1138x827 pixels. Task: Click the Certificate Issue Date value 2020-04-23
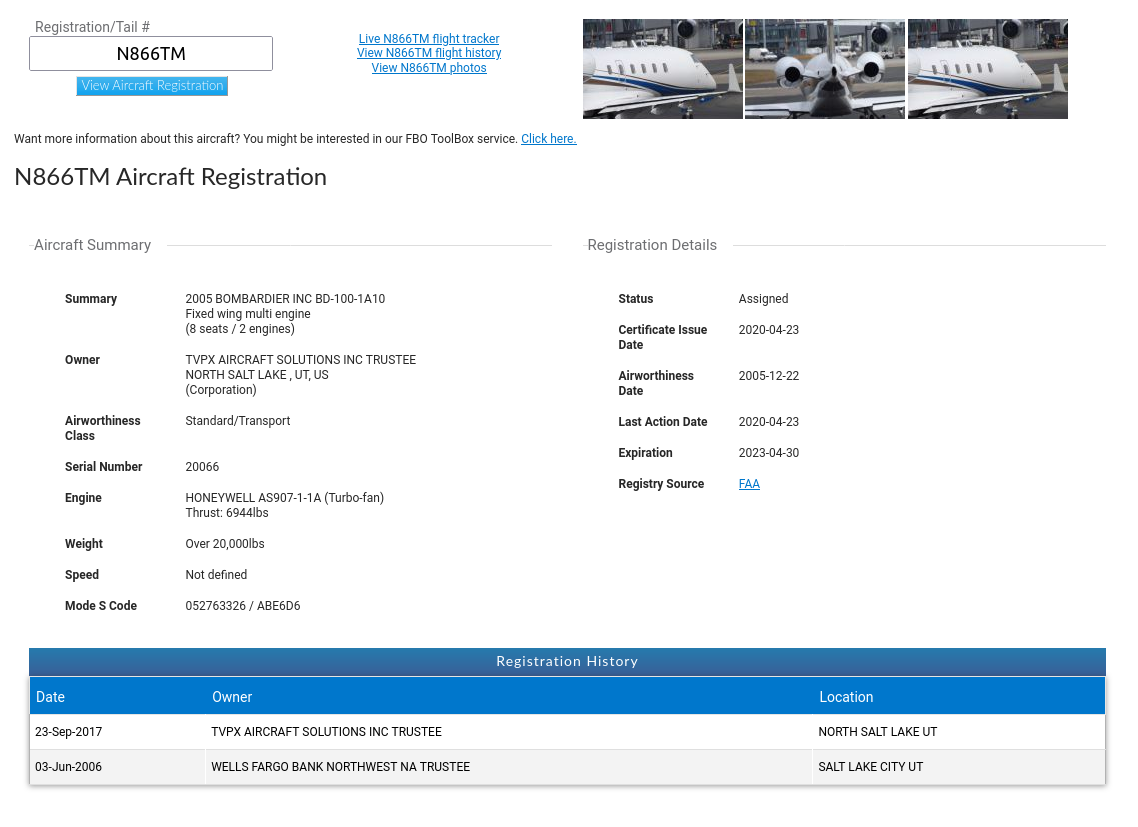click(x=769, y=330)
